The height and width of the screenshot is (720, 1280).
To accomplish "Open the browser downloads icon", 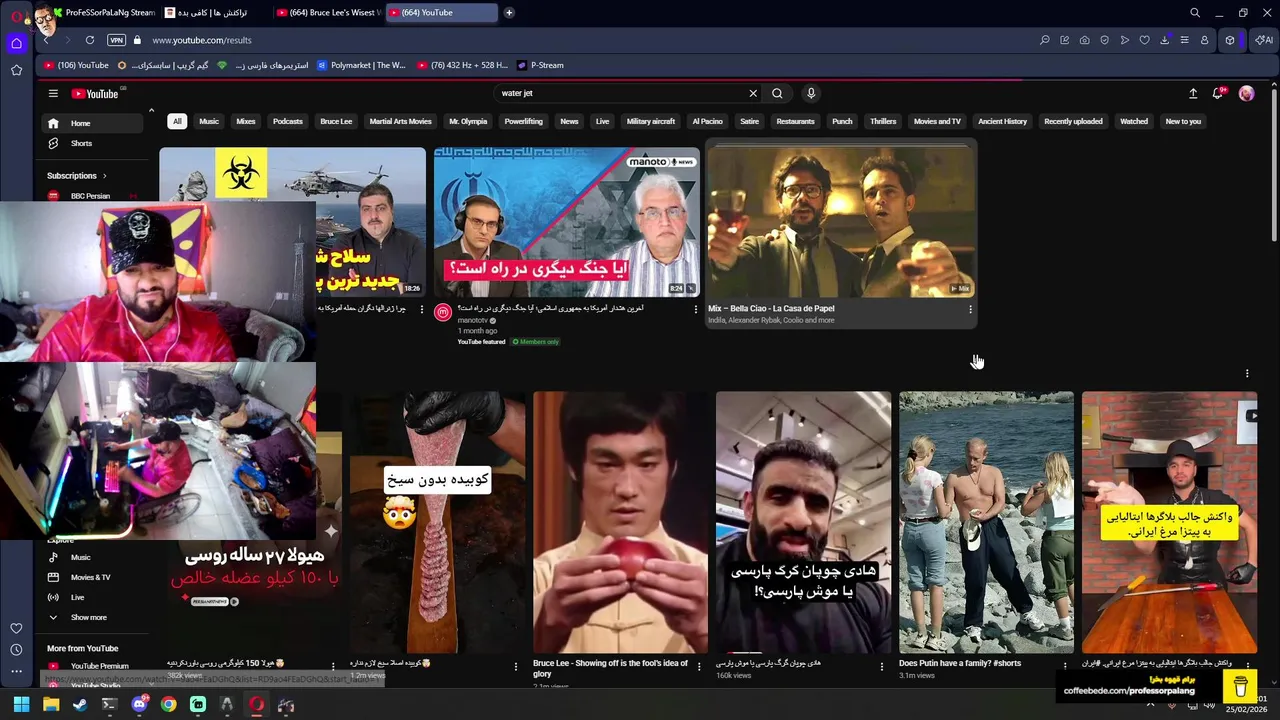I will (x=1165, y=40).
